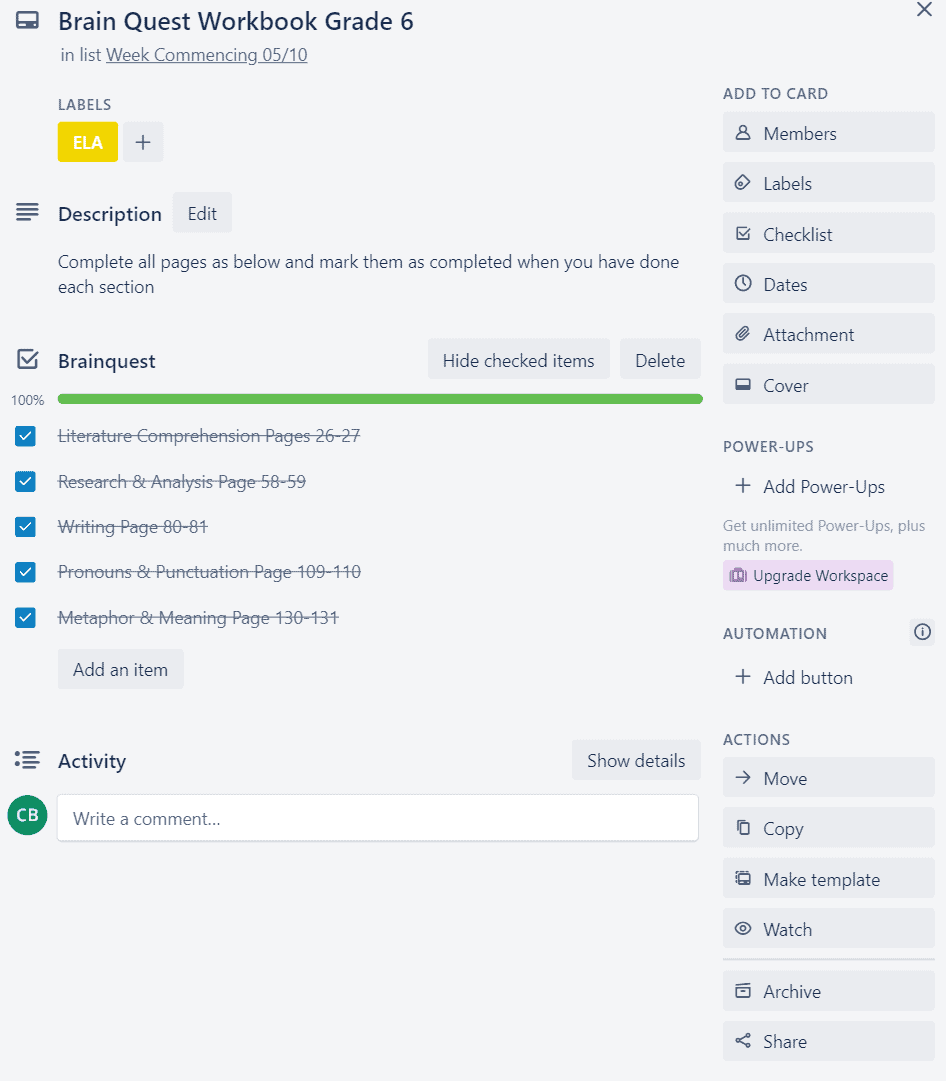Move the card with the Move action
The width and height of the screenshot is (946, 1081).
[829, 778]
